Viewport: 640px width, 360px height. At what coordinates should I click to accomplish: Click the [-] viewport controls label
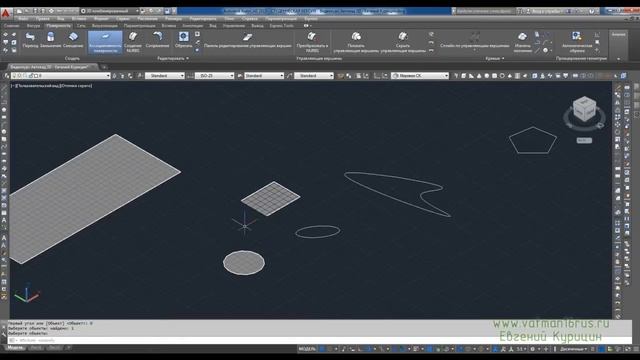click(13, 86)
